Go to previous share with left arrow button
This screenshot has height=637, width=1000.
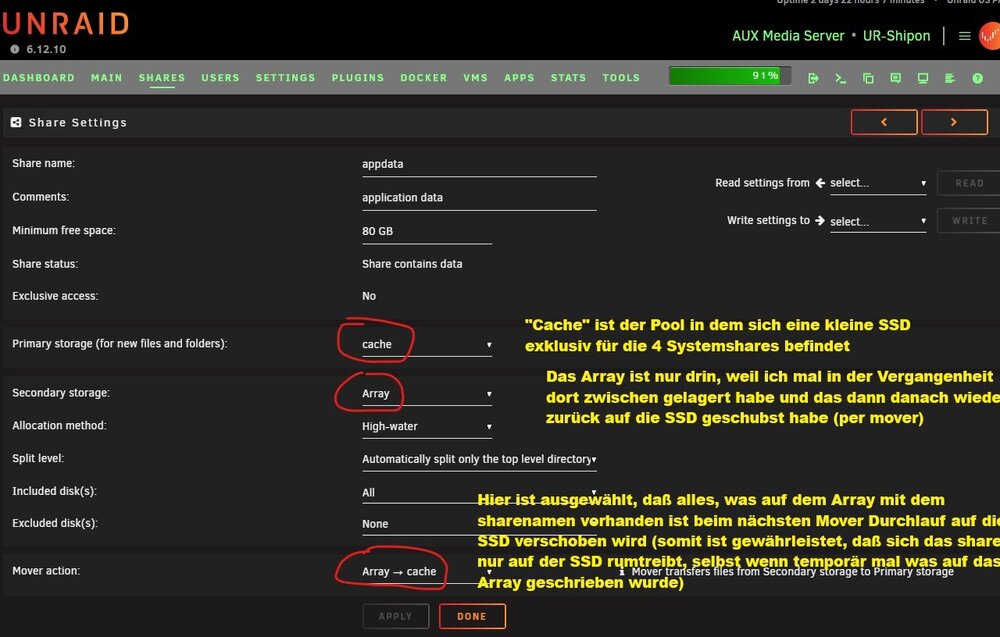coord(884,122)
